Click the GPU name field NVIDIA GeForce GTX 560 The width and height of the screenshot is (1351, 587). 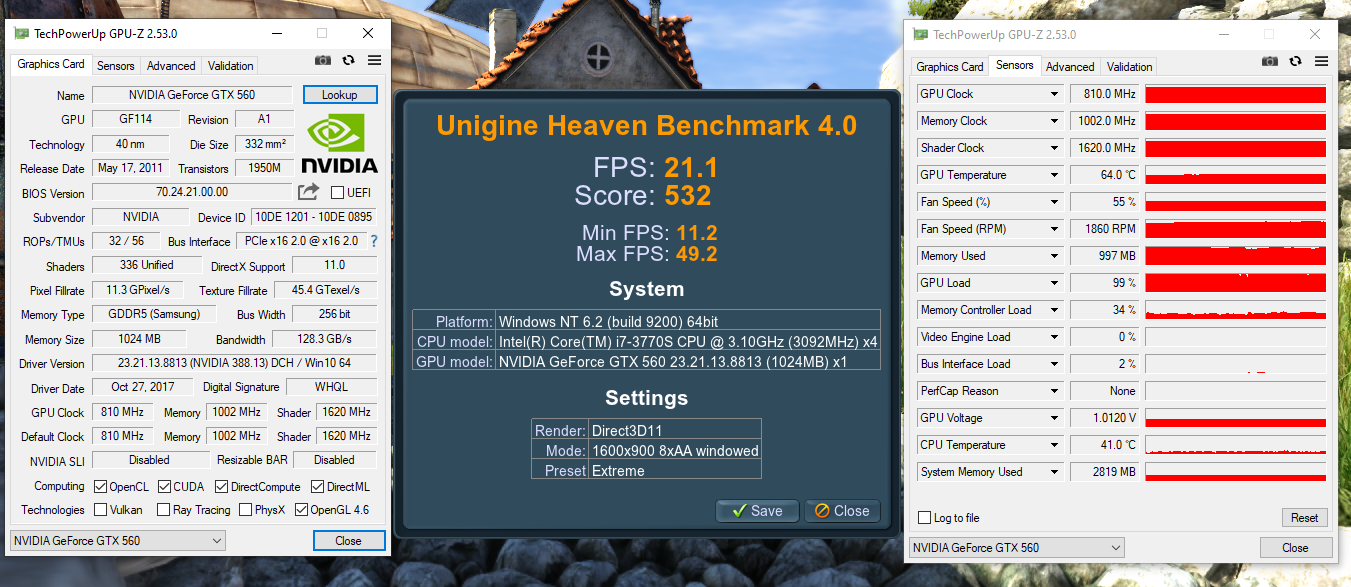pyautogui.click(x=192, y=95)
